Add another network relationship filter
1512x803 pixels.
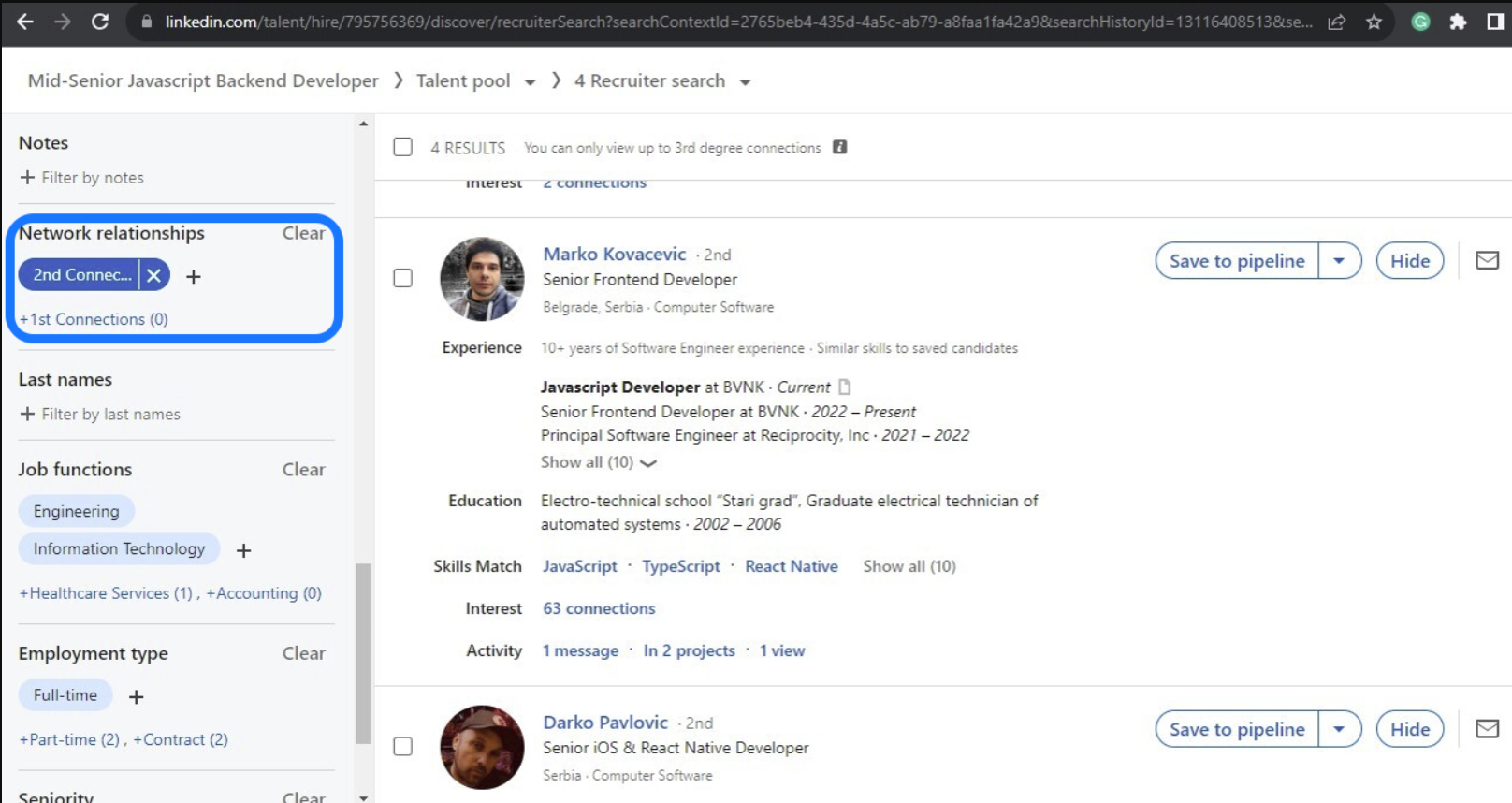click(194, 277)
